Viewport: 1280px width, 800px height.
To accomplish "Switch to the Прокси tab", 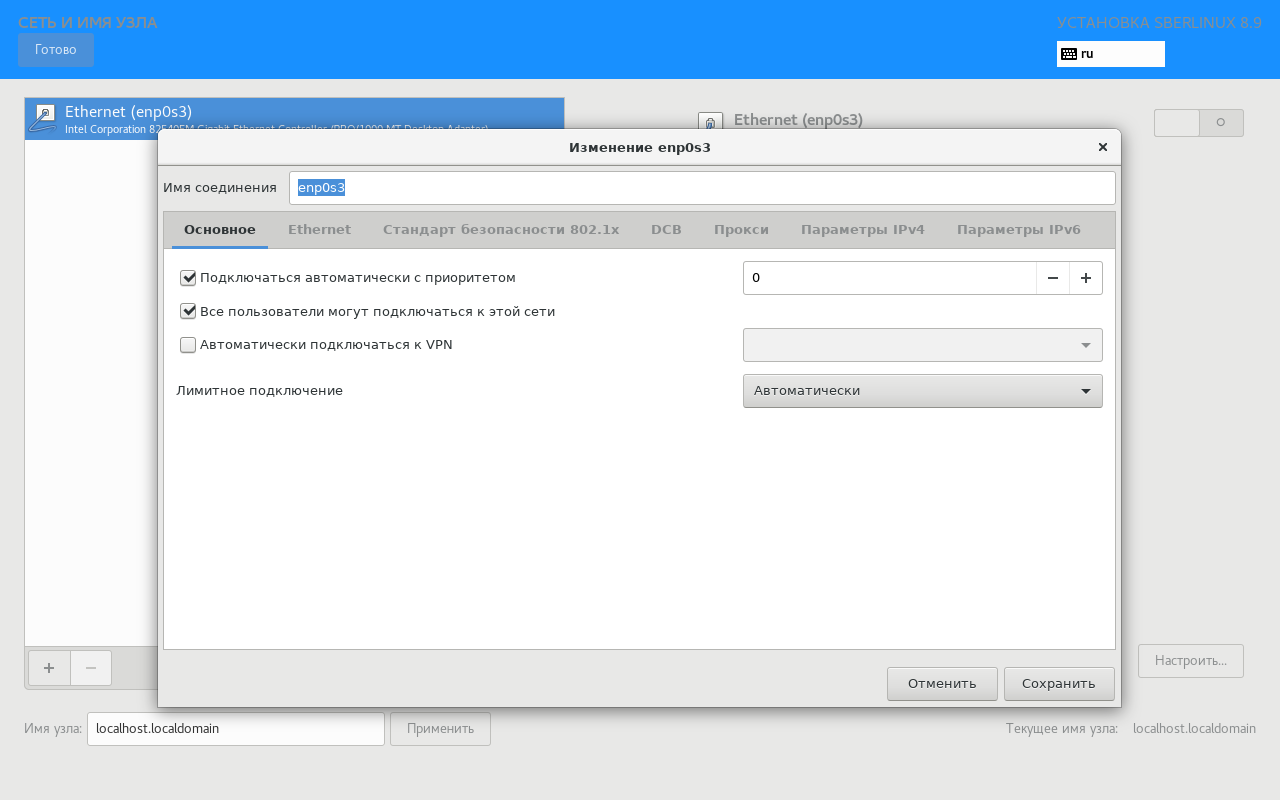I will pyautogui.click(x=741, y=230).
